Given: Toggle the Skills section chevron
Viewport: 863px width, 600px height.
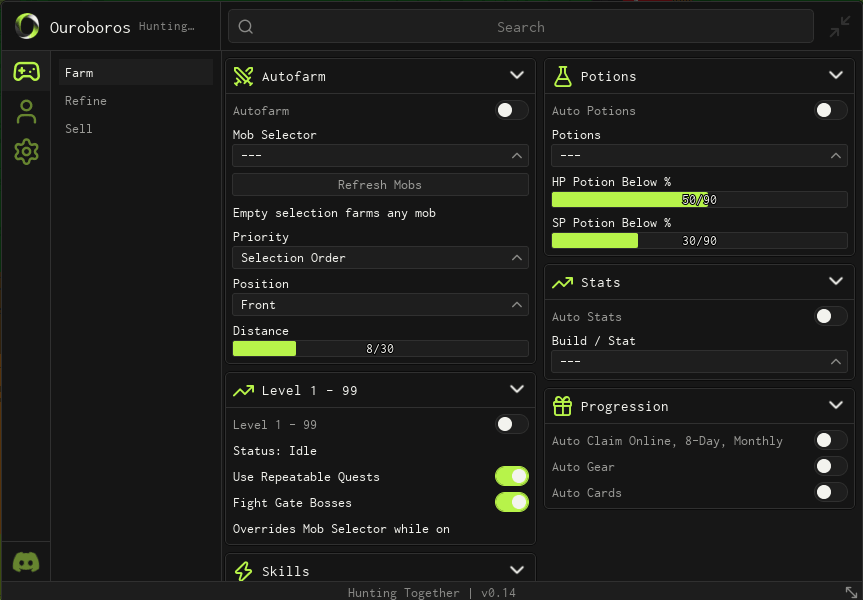Looking at the screenshot, I should point(517,570).
